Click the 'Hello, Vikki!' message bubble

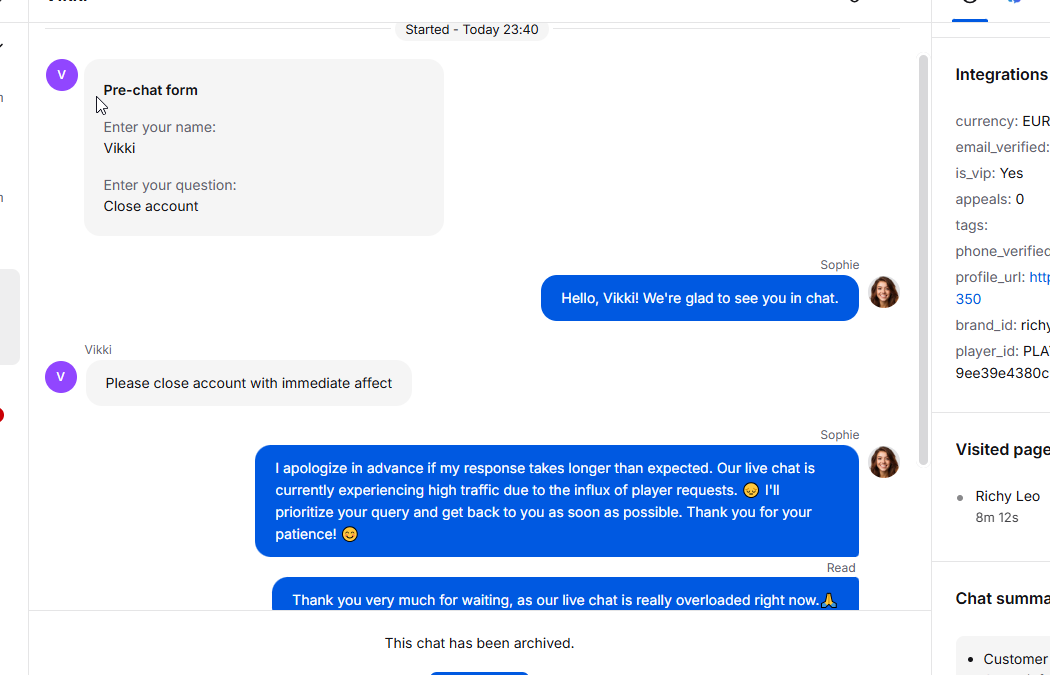click(x=700, y=298)
